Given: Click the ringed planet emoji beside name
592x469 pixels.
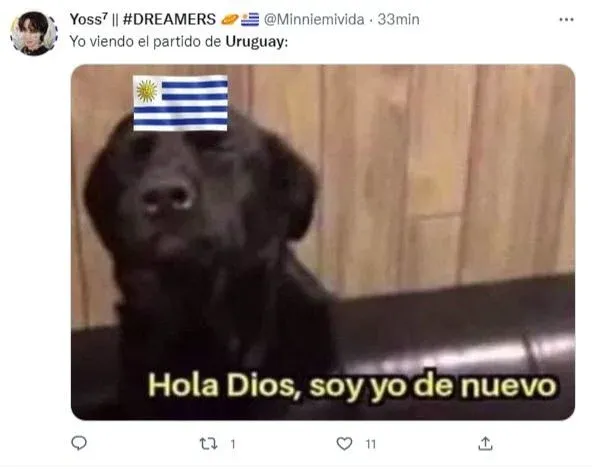Looking at the screenshot, I should click(230, 19).
